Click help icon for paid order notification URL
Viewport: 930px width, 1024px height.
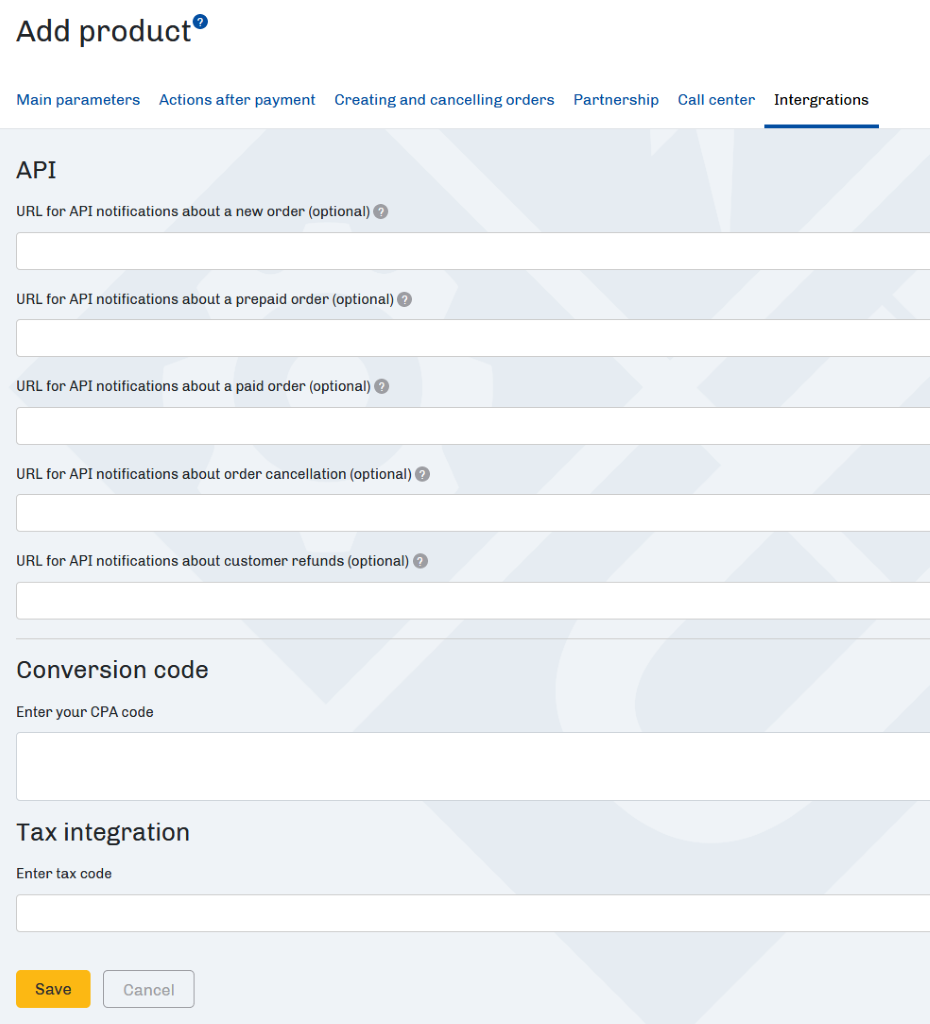tap(382, 386)
